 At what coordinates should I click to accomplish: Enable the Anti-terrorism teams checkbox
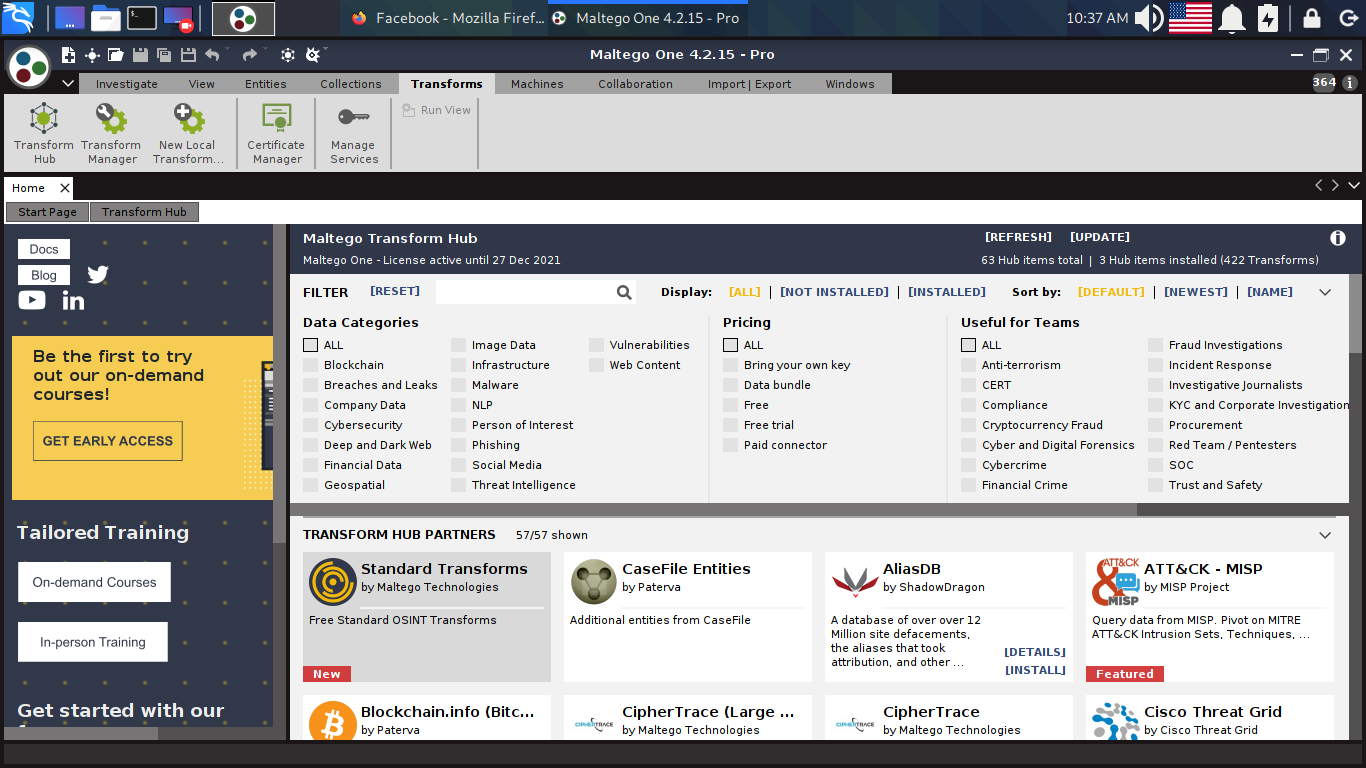pyautogui.click(x=969, y=365)
